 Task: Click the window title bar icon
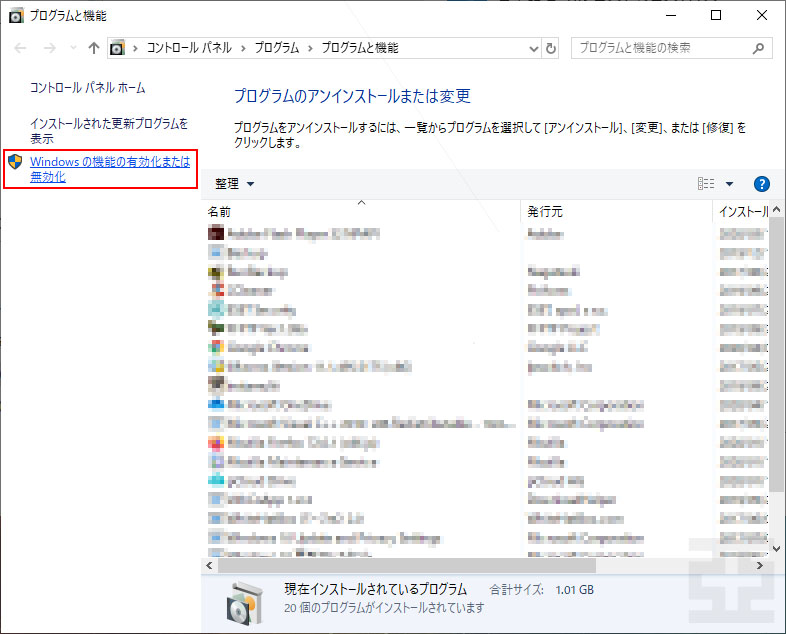pos(16,16)
